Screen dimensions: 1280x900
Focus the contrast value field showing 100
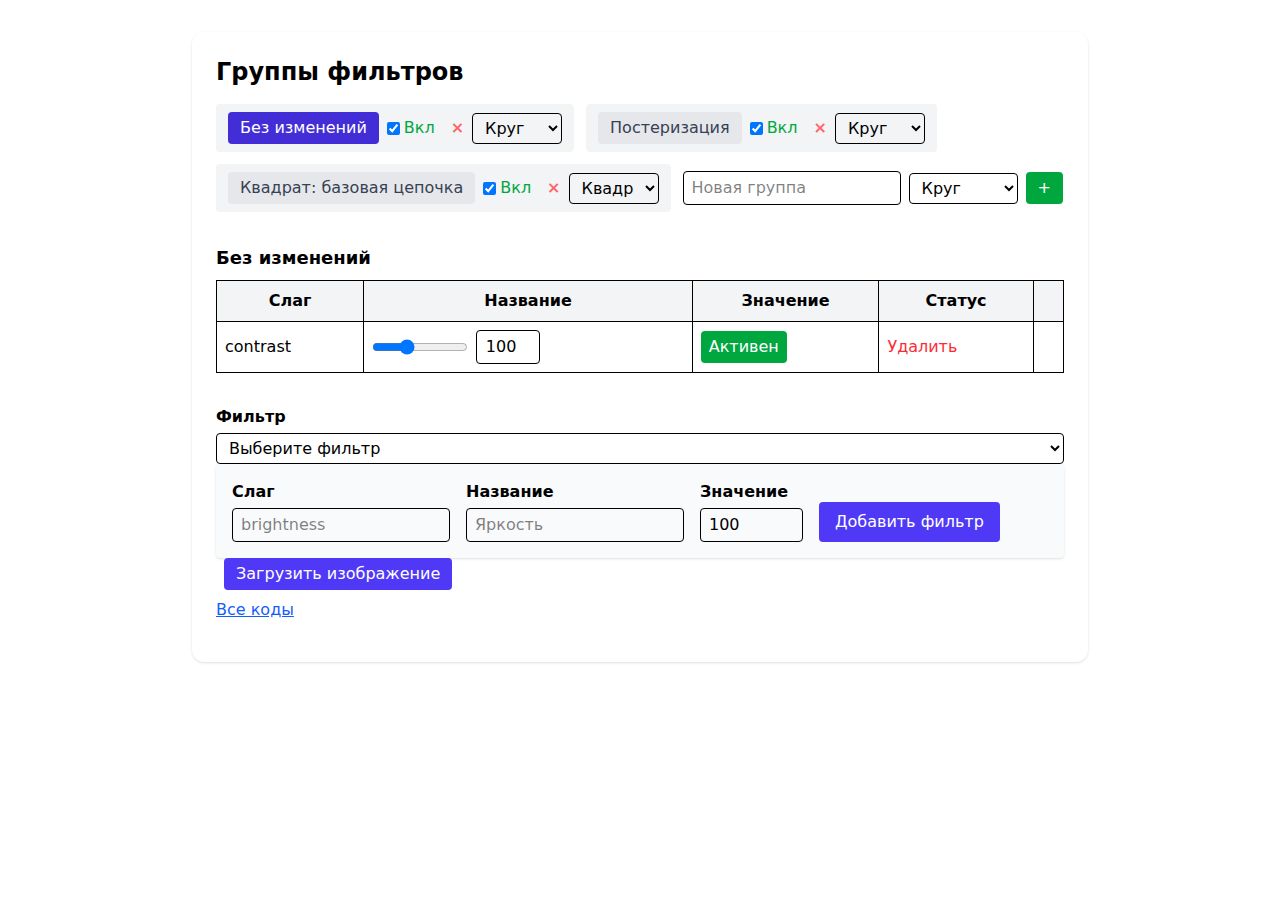(x=508, y=347)
